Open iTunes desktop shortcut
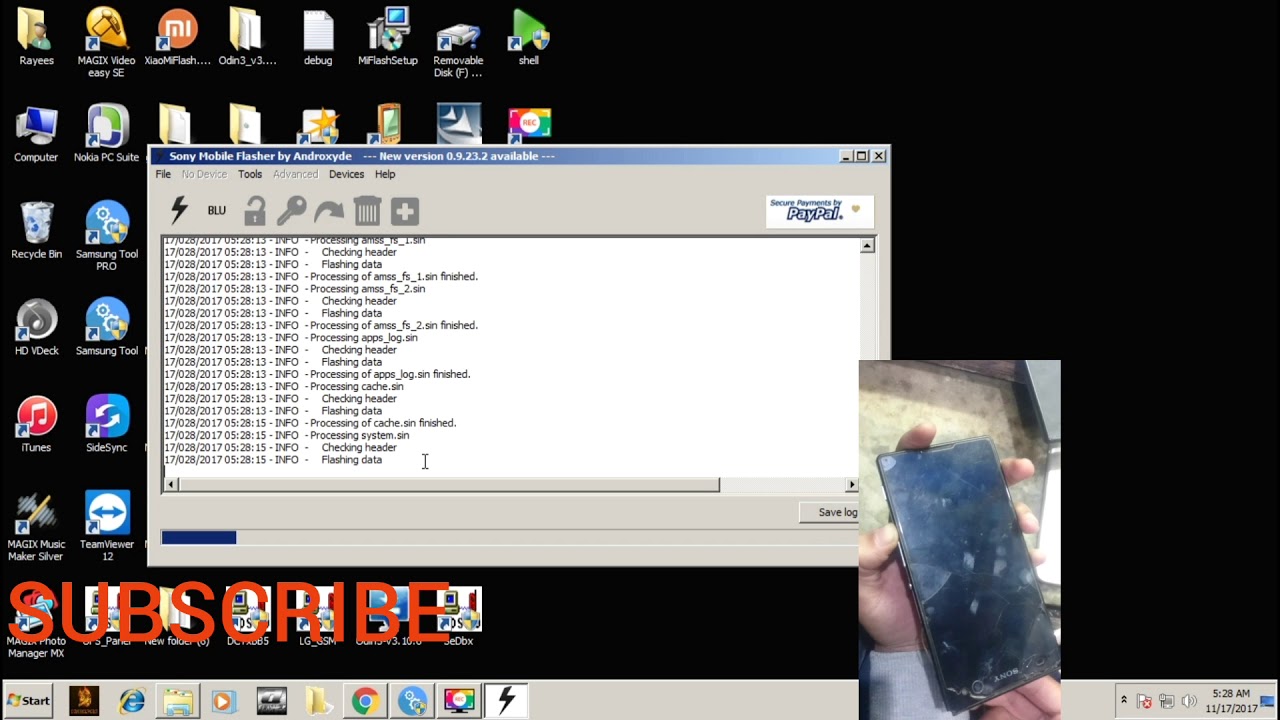The height and width of the screenshot is (720, 1280). (x=36, y=425)
